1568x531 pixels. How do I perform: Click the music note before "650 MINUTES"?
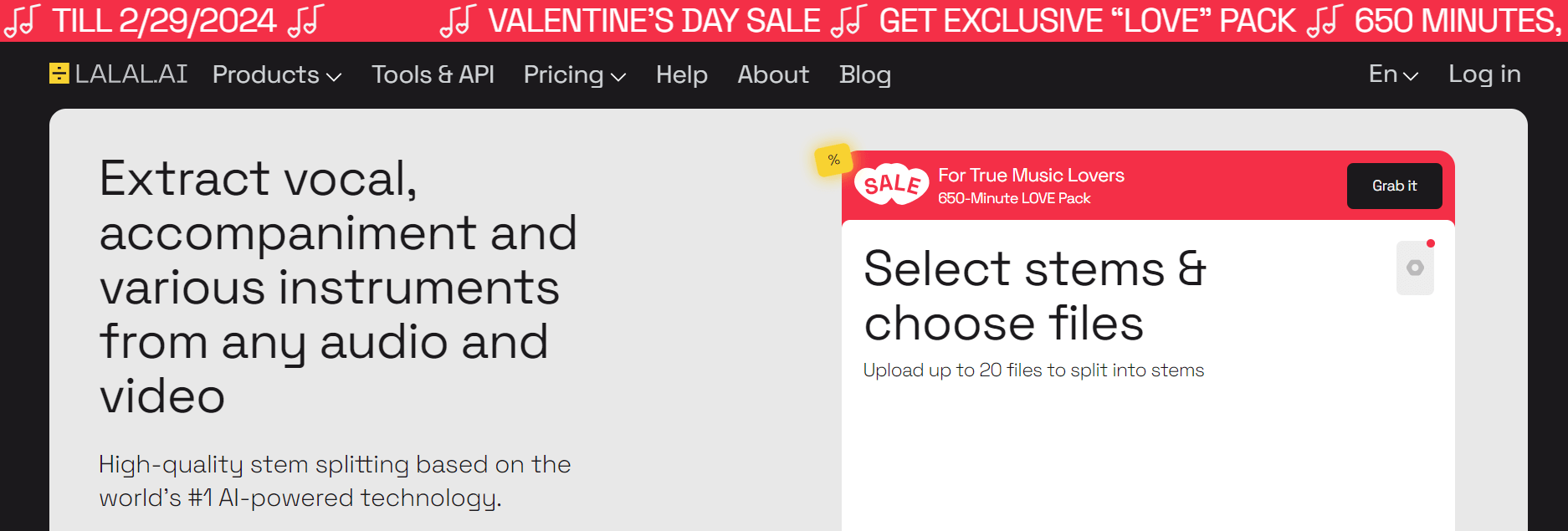1325,21
